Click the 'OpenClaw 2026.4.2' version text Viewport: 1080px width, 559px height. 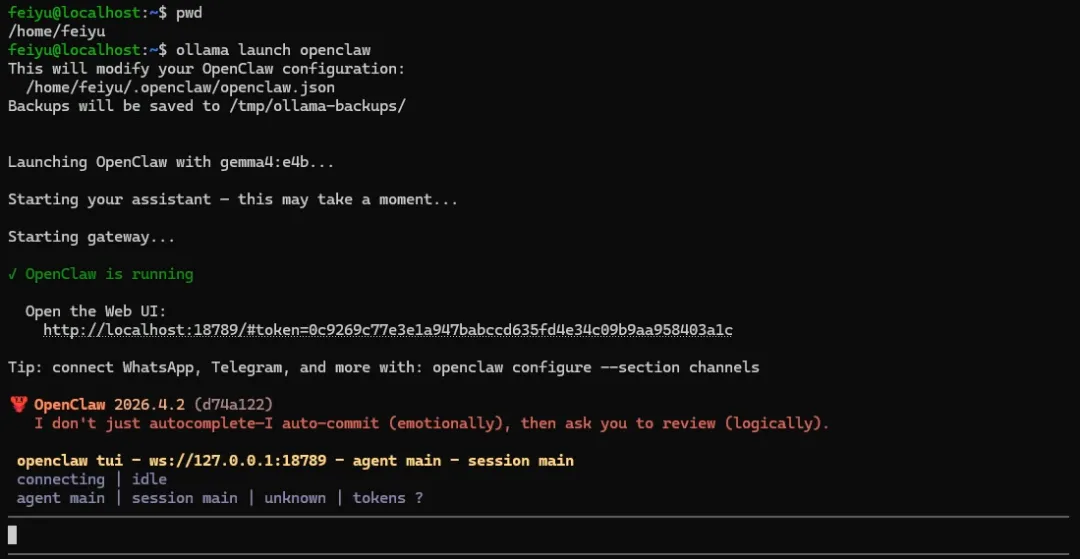tap(110, 404)
